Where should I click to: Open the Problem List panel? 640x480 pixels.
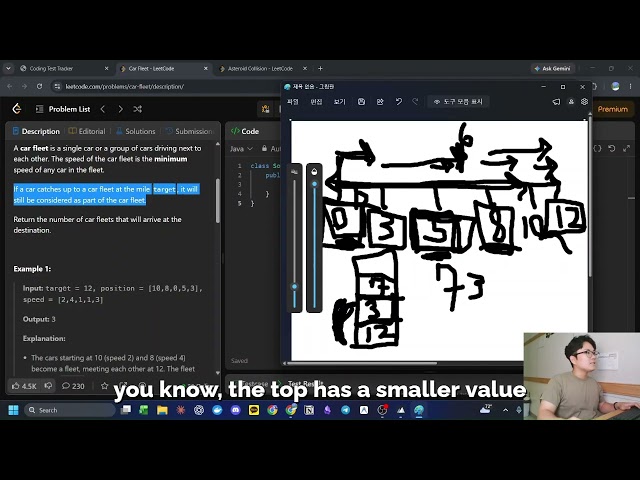[64, 109]
